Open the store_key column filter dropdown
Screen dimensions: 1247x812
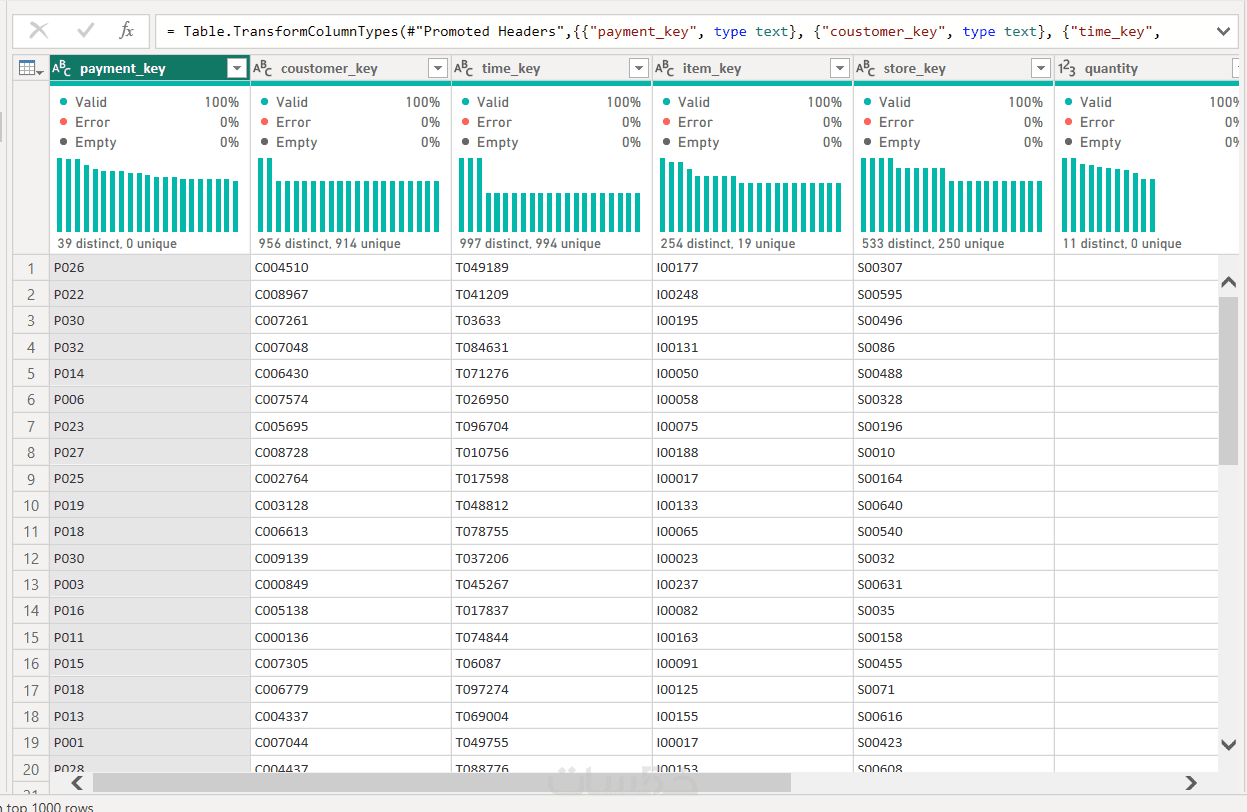point(1041,68)
